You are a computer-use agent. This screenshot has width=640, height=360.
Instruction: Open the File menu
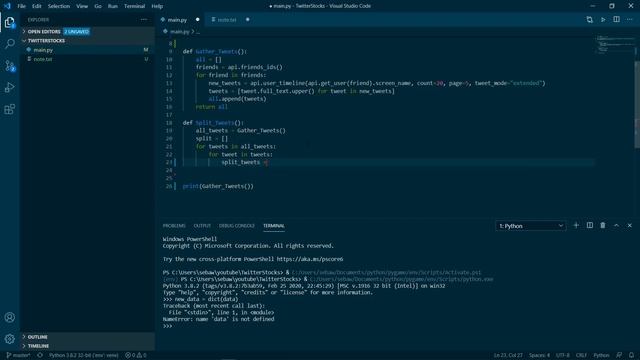22,6
